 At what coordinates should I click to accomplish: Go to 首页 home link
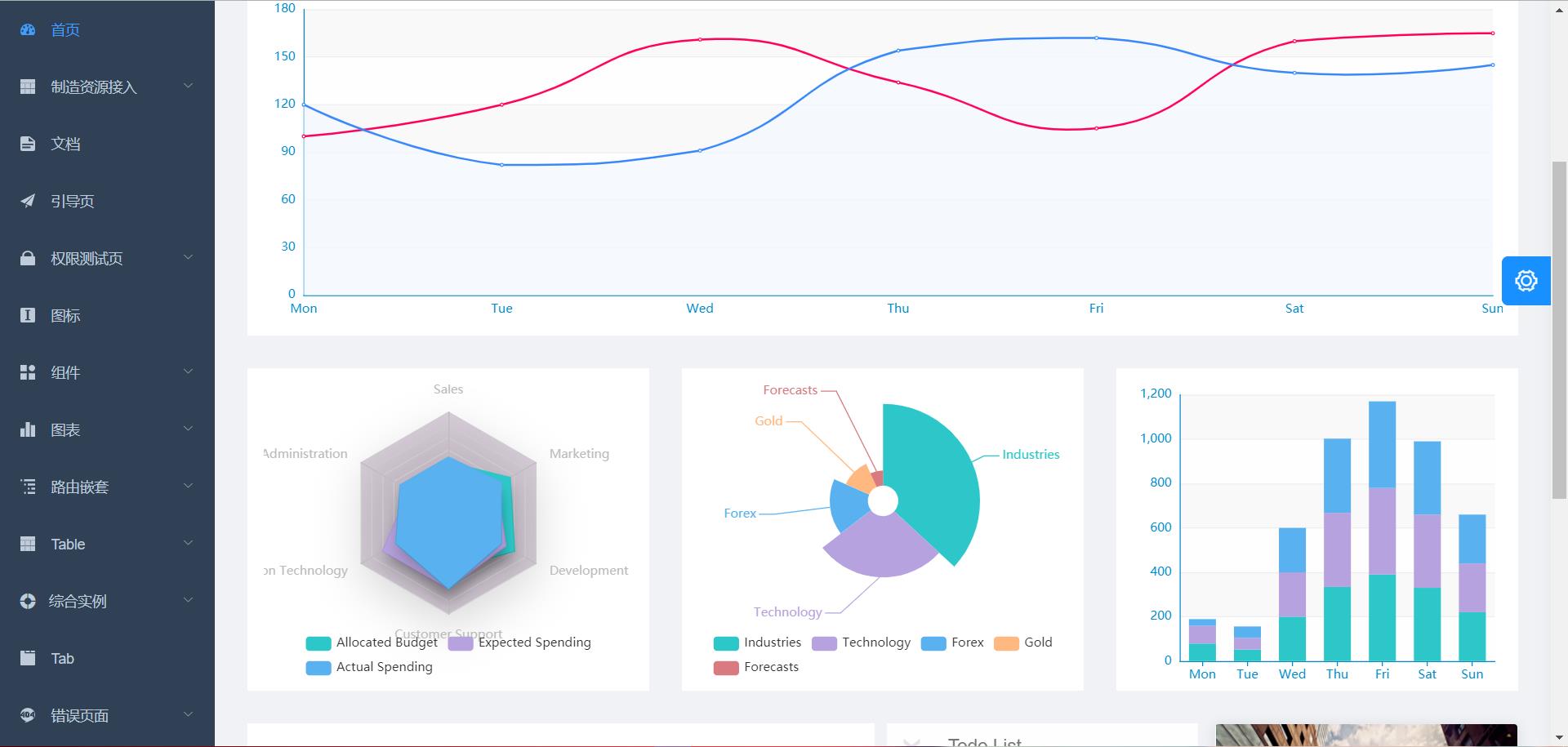65,30
